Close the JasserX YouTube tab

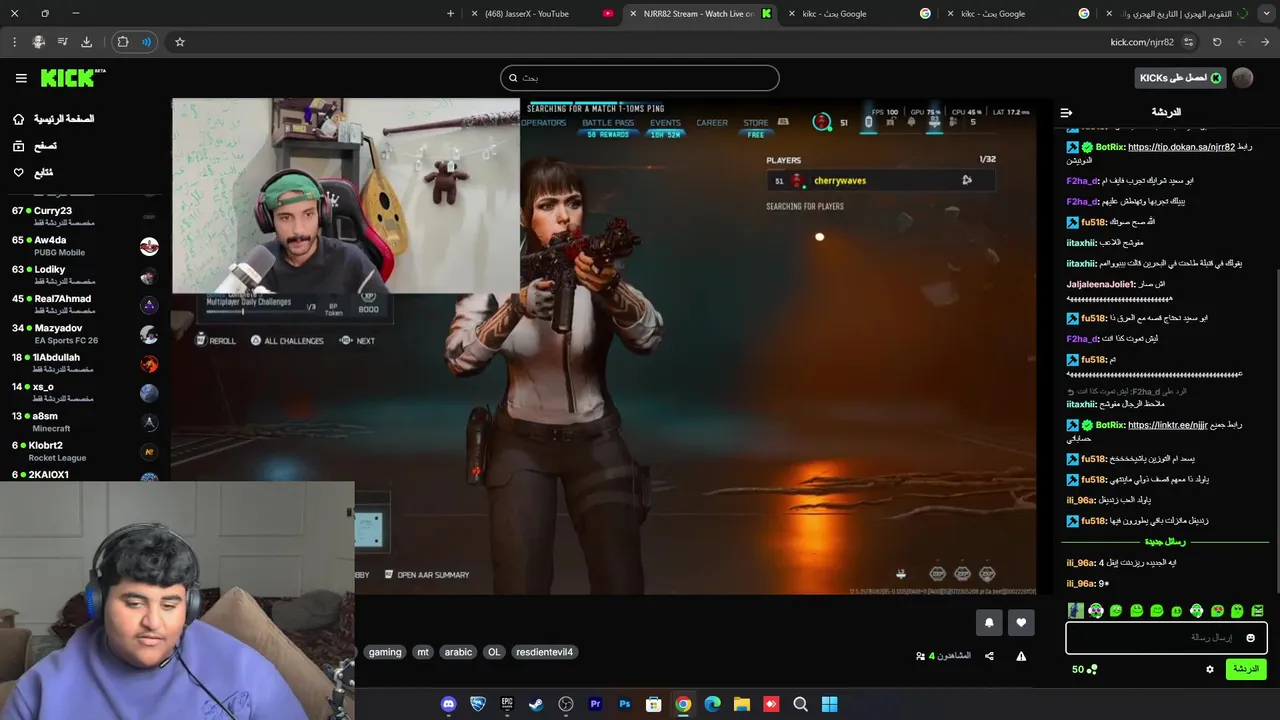pyautogui.click(x=474, y=14)
